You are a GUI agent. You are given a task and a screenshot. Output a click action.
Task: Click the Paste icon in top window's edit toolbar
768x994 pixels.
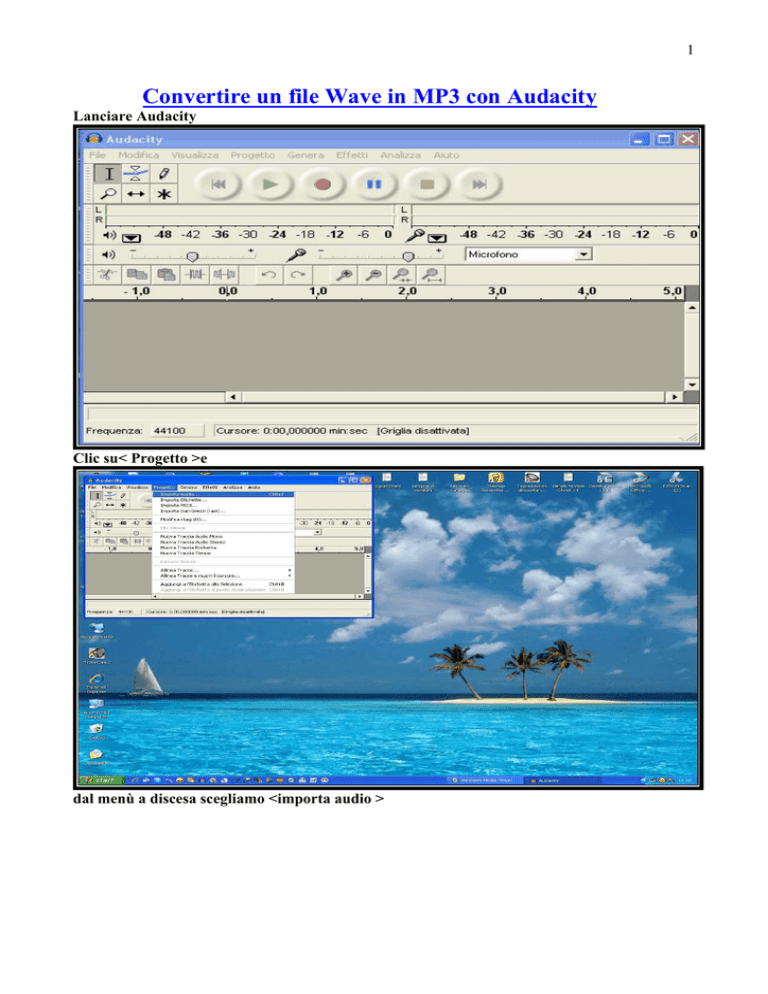[166, 274]
